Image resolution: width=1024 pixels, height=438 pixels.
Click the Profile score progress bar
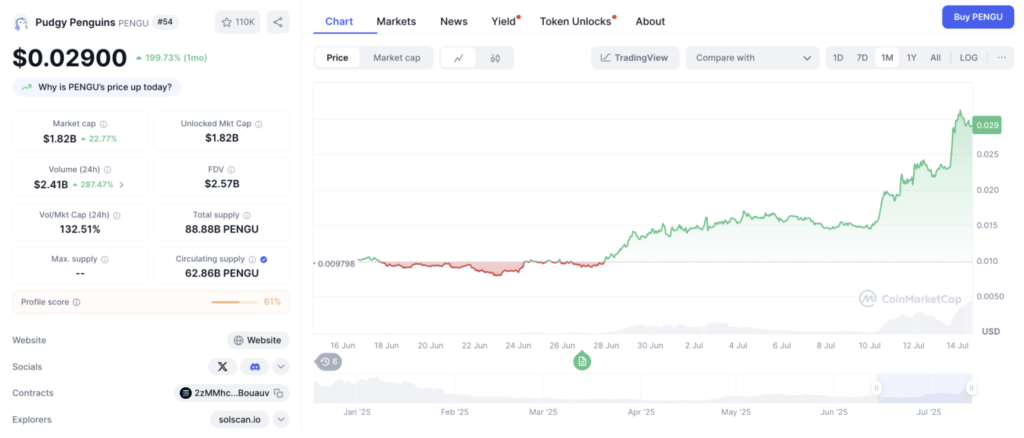pyautogui.click(x=234, y=302)
